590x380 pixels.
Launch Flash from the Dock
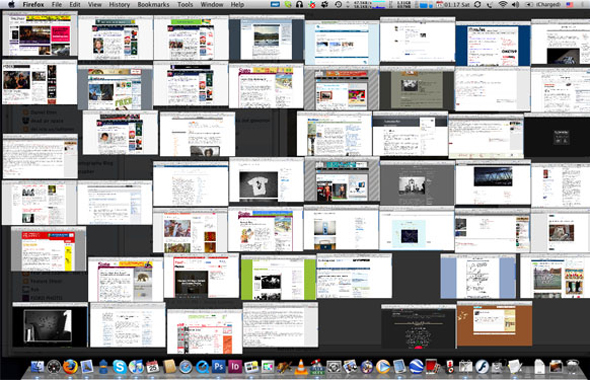(x=482, y=366)
